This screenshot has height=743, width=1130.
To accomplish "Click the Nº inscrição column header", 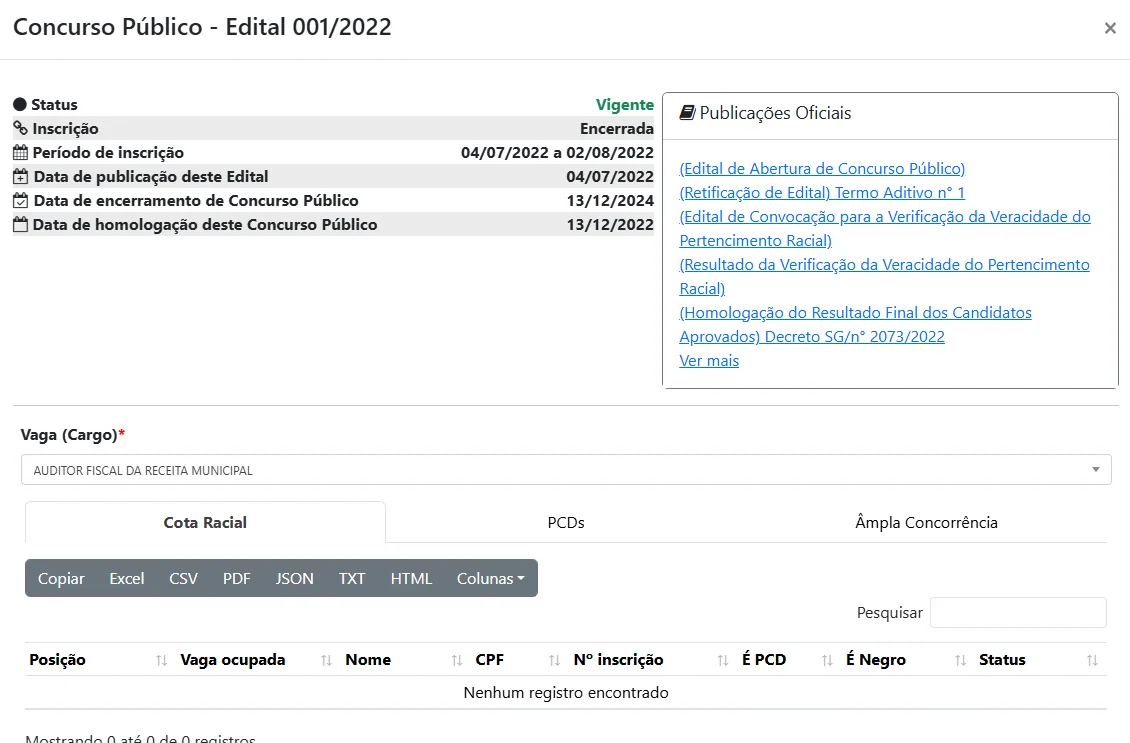I will click(x=618, y=659).
